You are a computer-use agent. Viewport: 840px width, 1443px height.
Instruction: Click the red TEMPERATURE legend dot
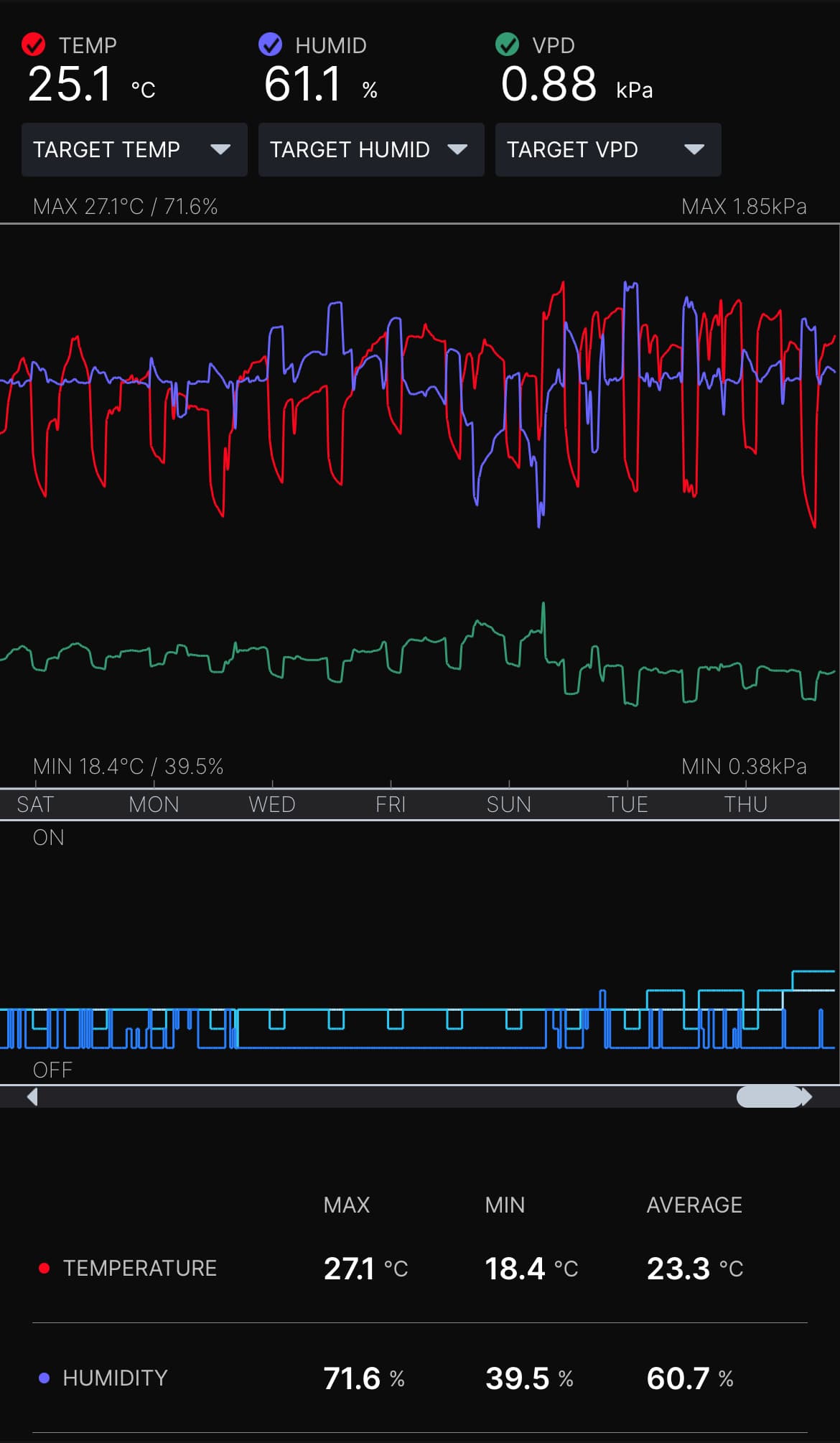pos(44,1269)
